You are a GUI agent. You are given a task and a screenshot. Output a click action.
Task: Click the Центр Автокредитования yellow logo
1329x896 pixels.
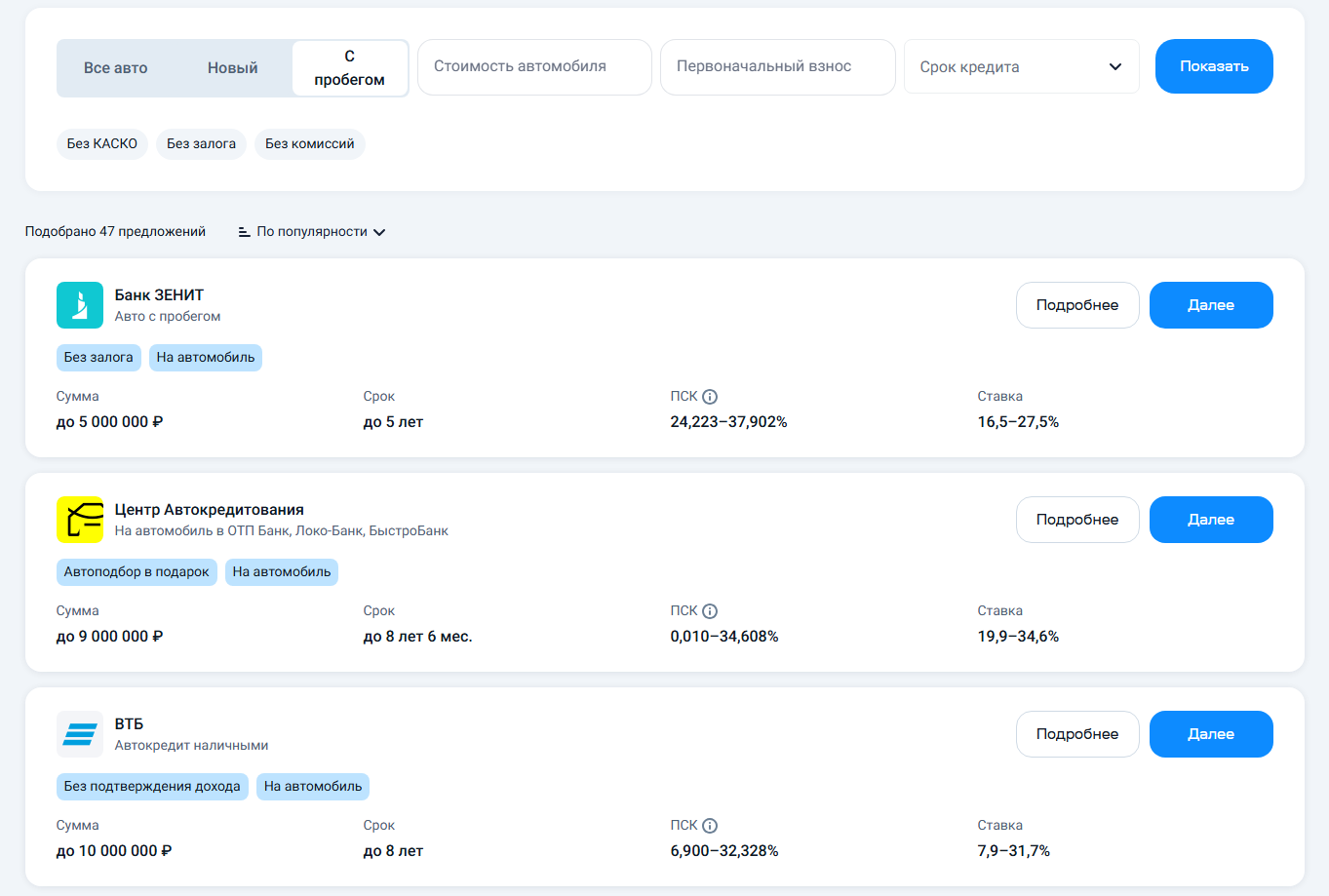tap(80, 520)
